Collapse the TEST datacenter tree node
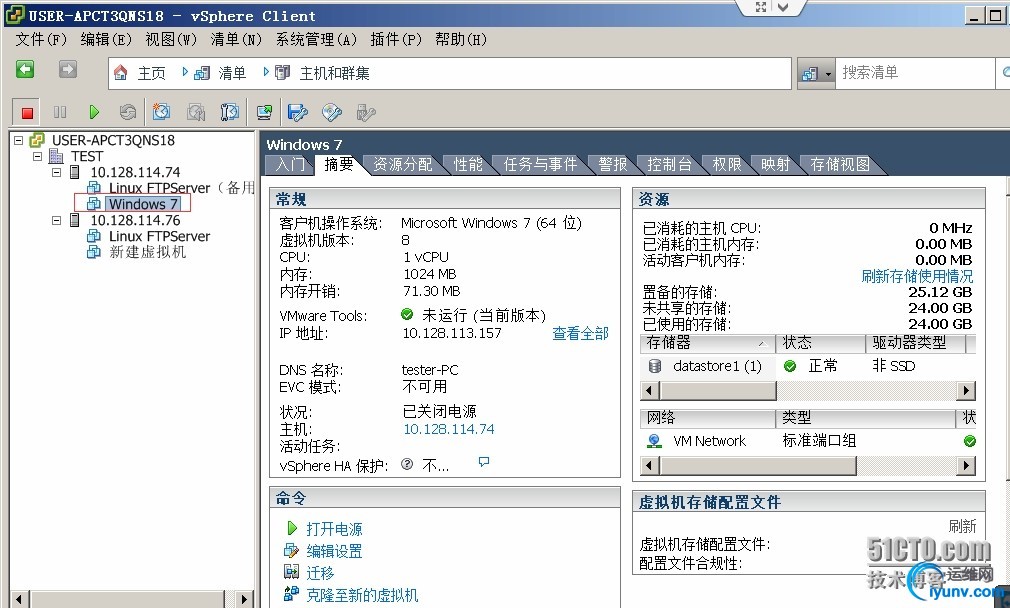Image resolution: width=1010 pixels, height=608 pixels. (37, 156)
